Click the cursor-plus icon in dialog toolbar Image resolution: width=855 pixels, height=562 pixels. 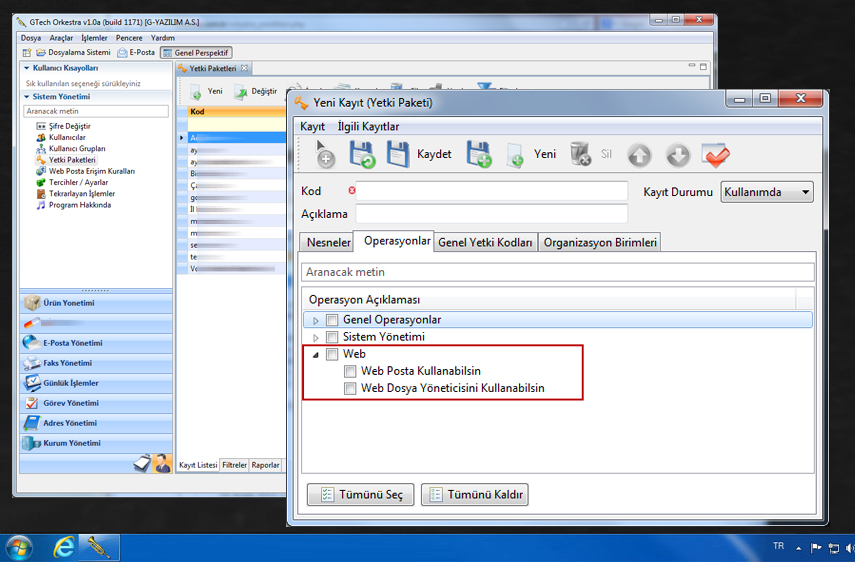[324, 154]
